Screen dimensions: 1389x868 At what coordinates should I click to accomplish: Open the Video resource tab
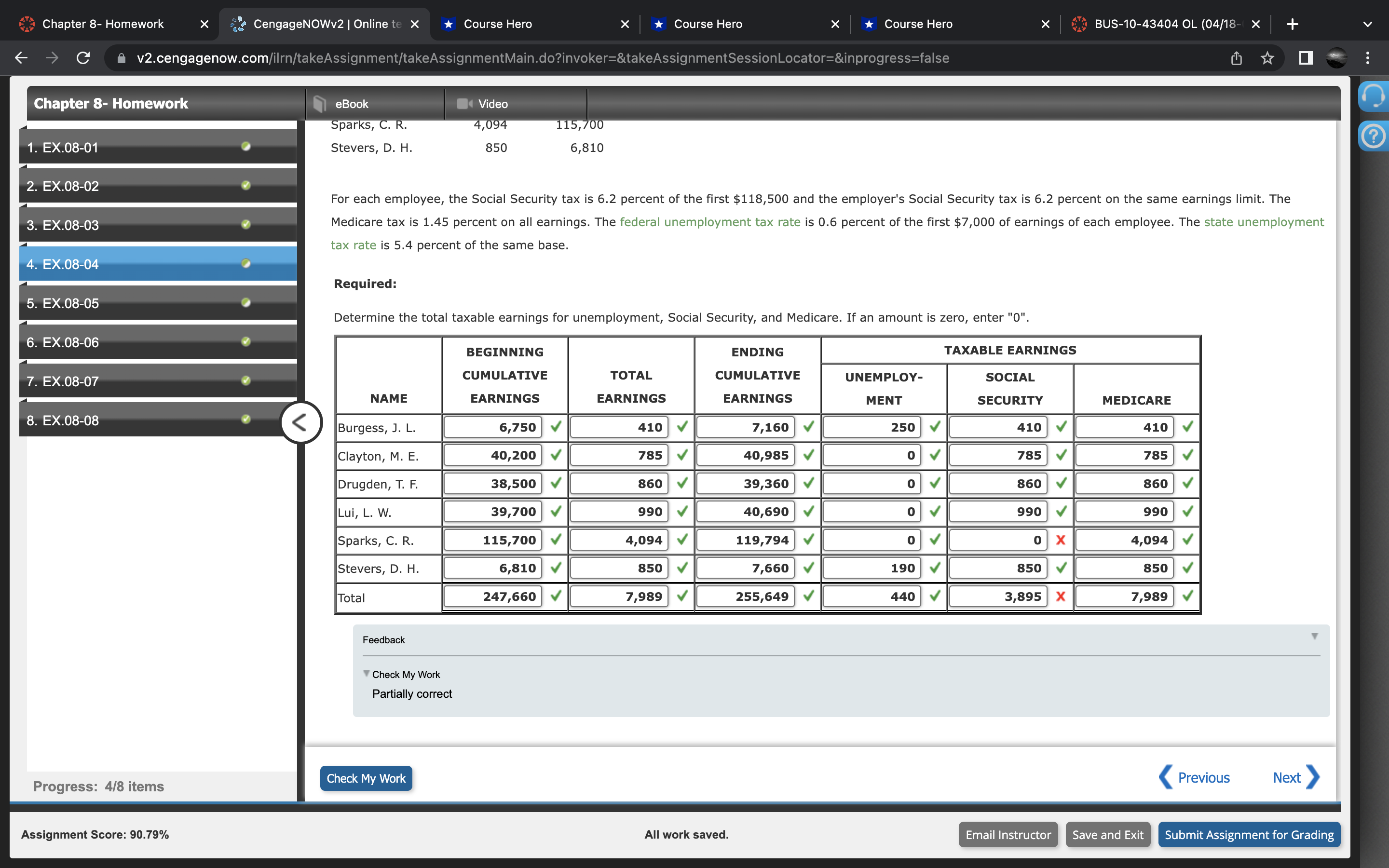492,104
